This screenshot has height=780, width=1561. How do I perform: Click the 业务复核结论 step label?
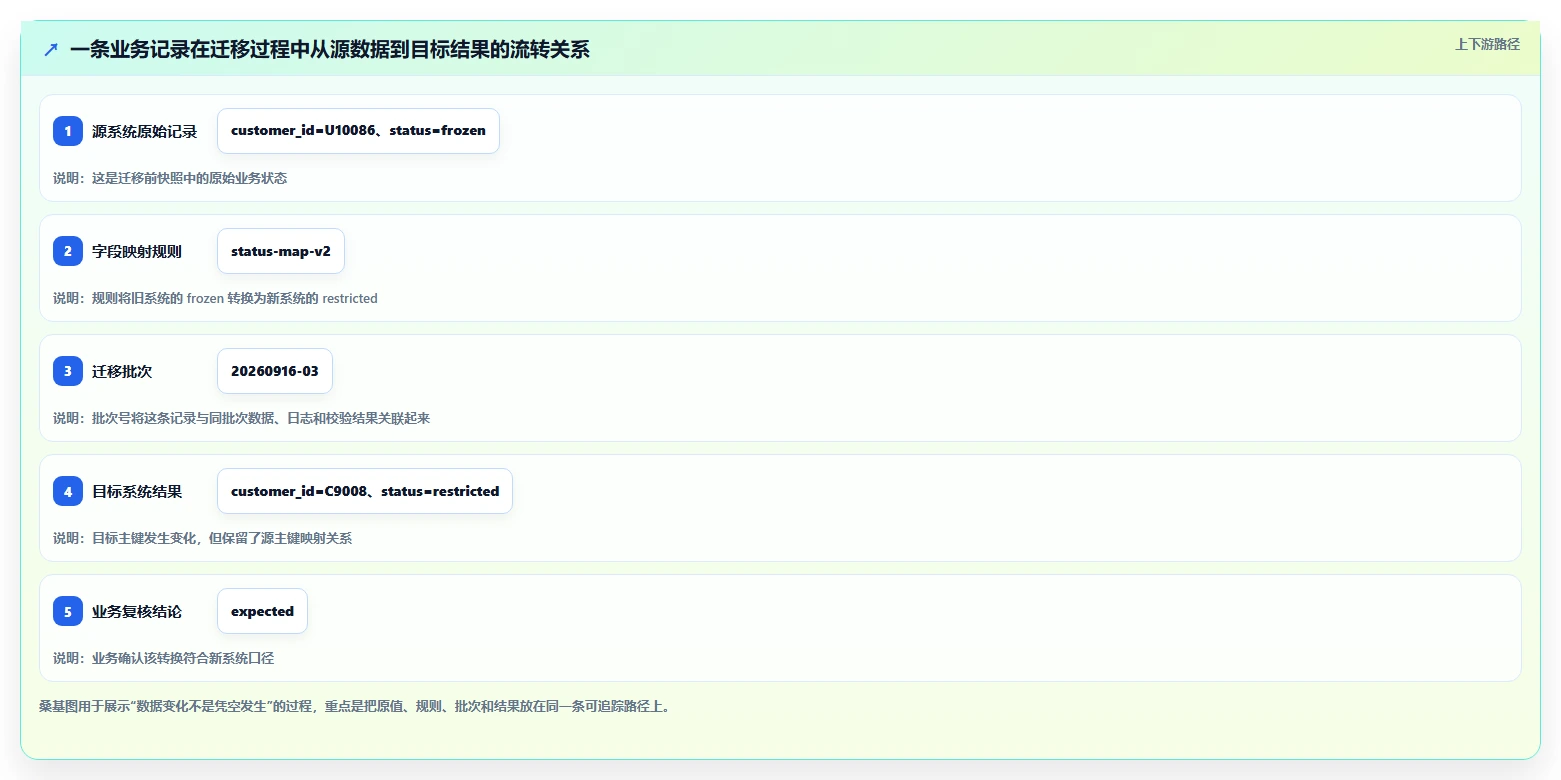tap(137, 611)
